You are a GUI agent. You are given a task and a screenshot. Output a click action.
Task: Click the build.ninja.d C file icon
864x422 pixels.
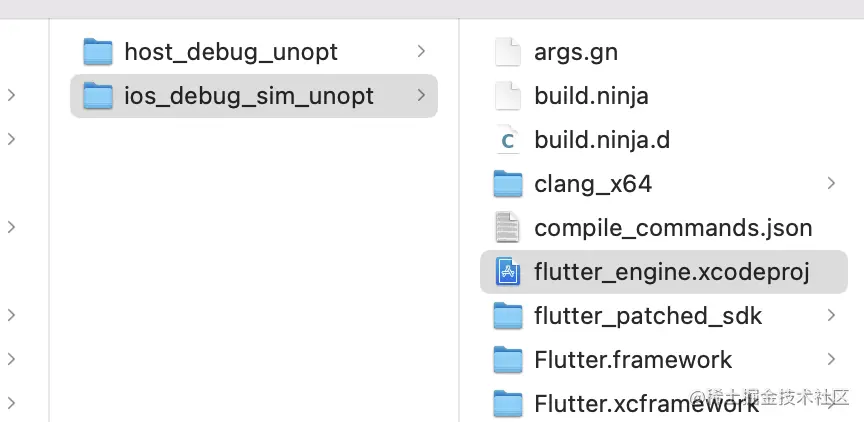508,140
